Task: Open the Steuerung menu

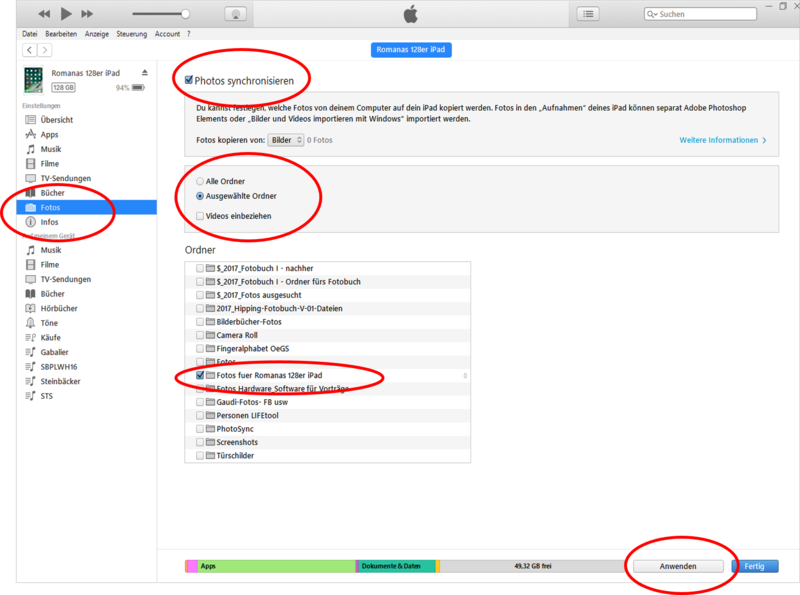Action: (x=131, y=33)
